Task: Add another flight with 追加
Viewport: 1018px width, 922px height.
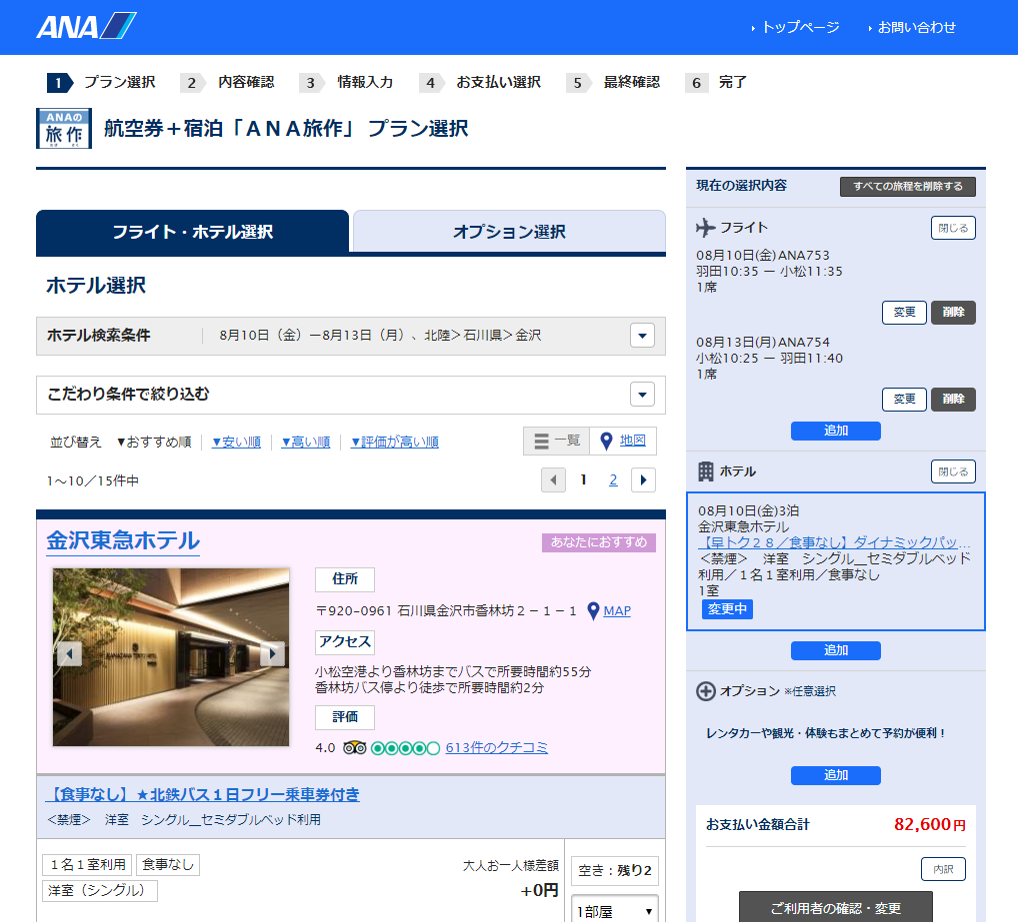Action: coord(836,430)
